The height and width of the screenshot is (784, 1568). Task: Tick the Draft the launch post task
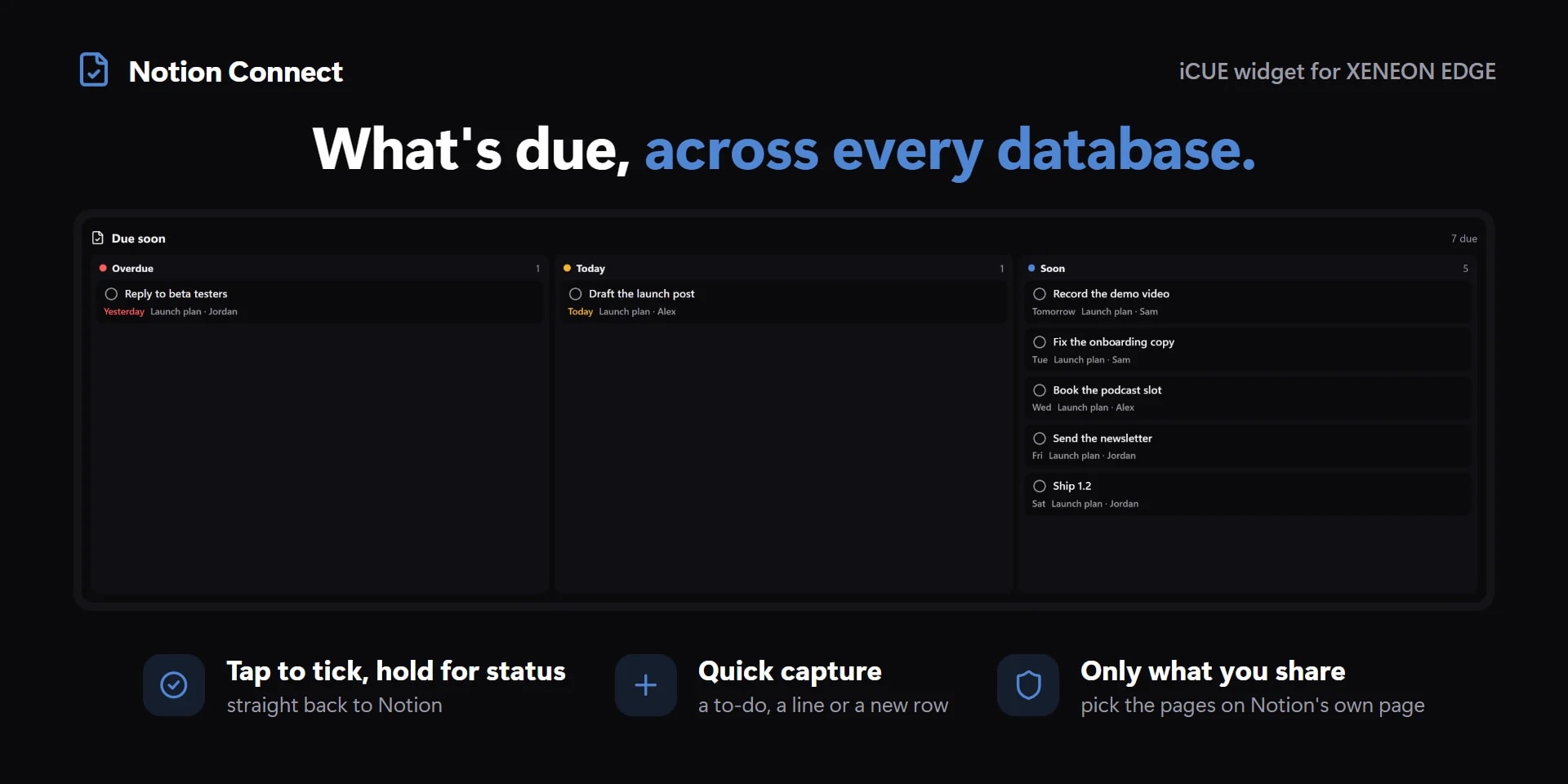click(576, 294)
